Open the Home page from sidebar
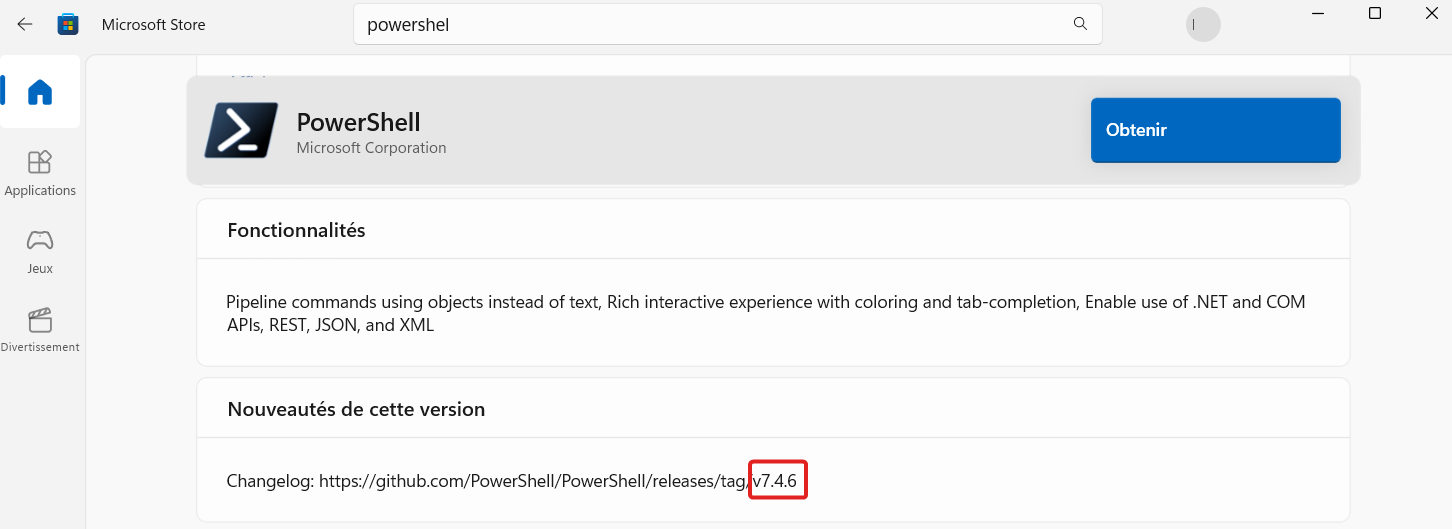Image resolution: width=1452 pixels, height=529 pixels. 40,92
